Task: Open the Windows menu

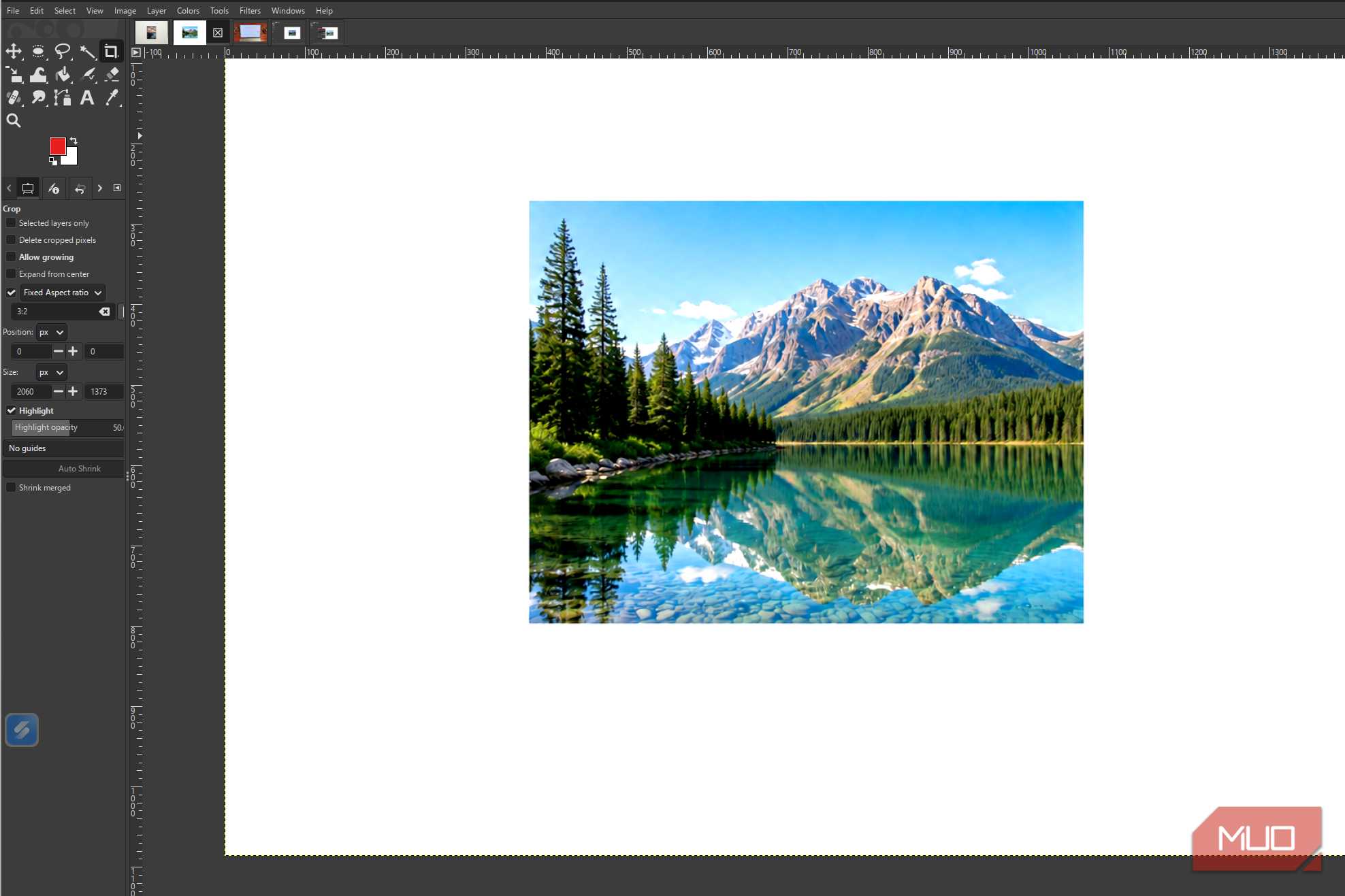Action: 288,11
